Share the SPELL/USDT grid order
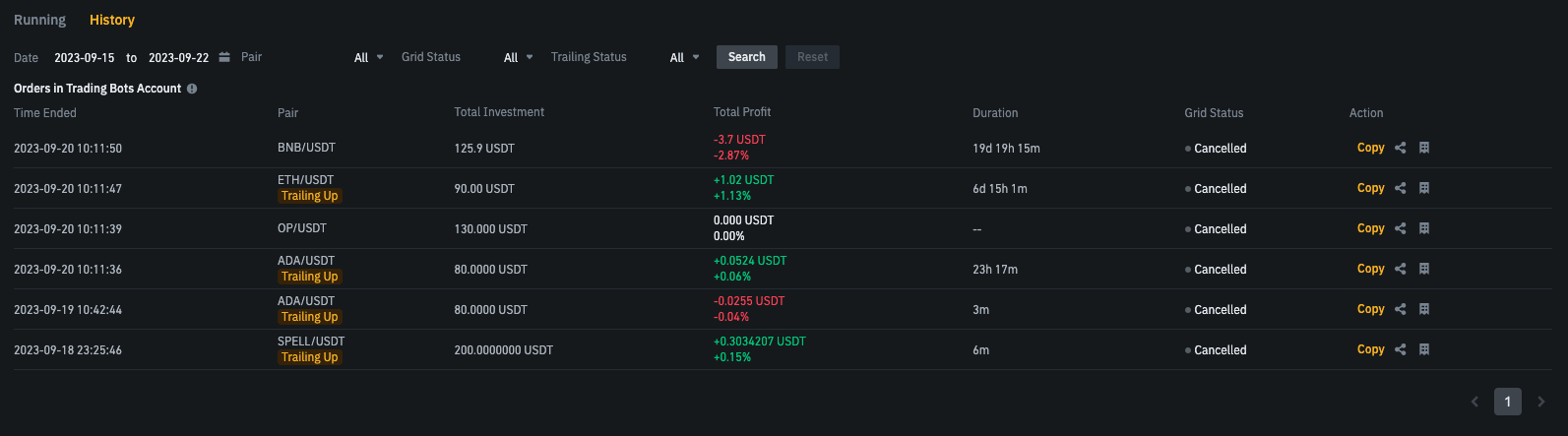The width and height of the screenshot is (1568, 436). pyautogui.click(x=1400, y=349)
